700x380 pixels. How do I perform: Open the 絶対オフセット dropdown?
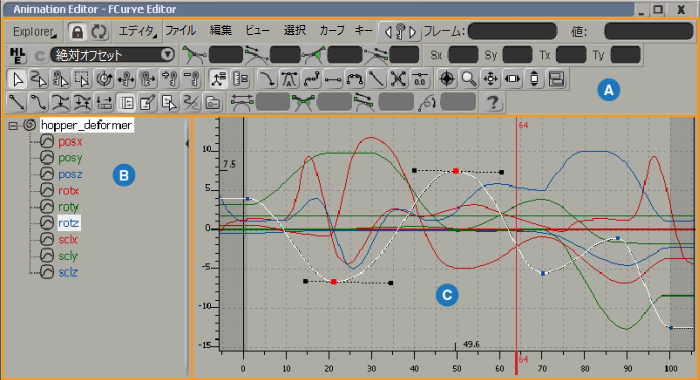click(x=112, y=55)
